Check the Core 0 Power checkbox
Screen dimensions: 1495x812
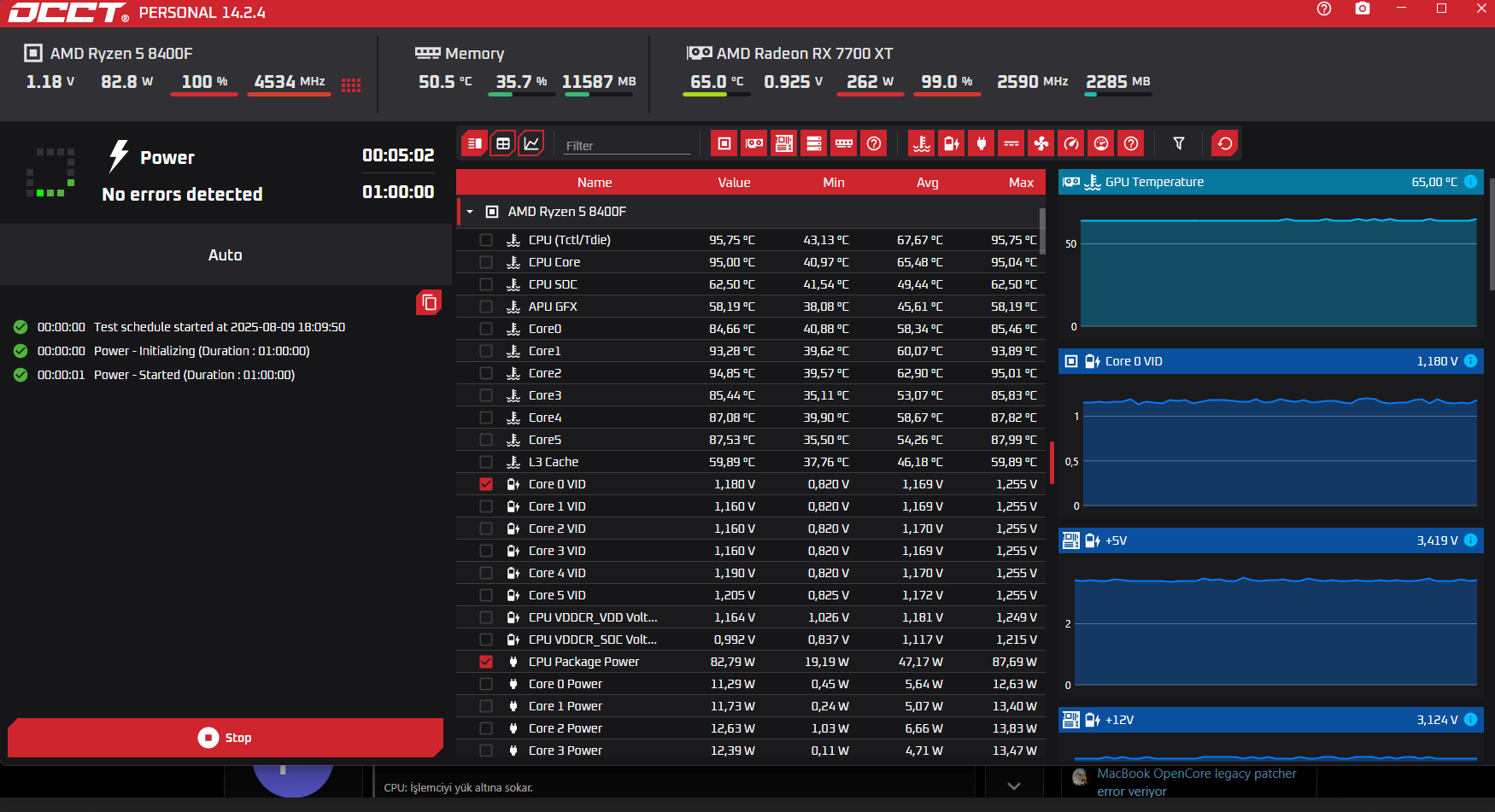pos(486,684)
